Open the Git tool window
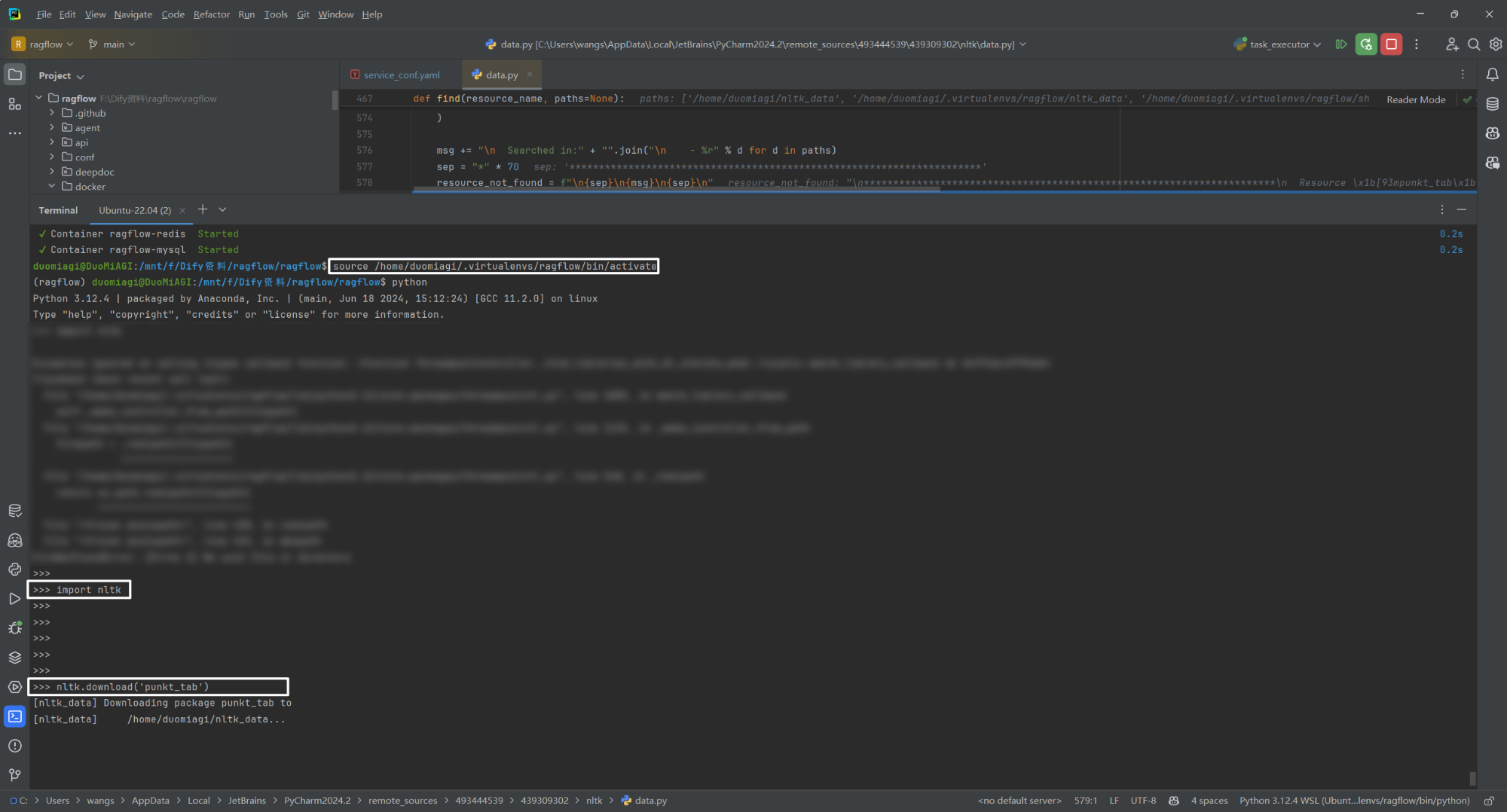The height and width of the screenshot is (812, 1507). [x=15, y=775]
